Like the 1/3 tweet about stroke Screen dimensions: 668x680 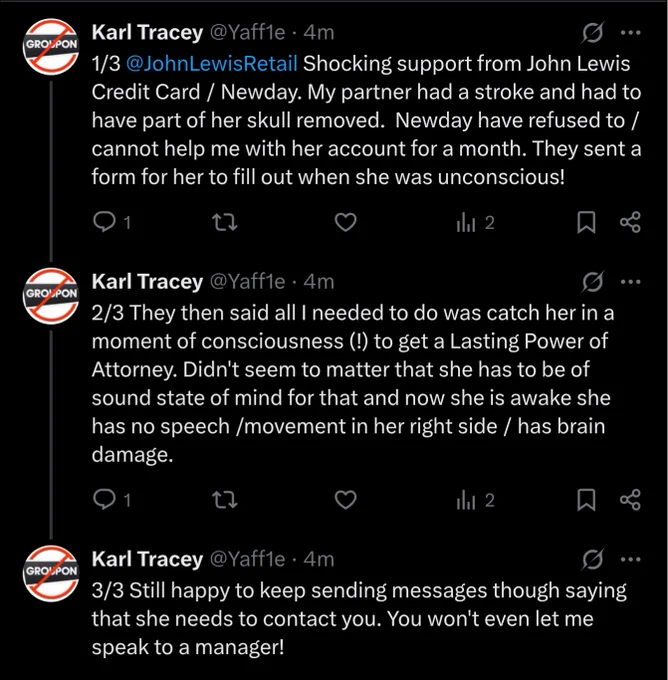tap(346, 222)
